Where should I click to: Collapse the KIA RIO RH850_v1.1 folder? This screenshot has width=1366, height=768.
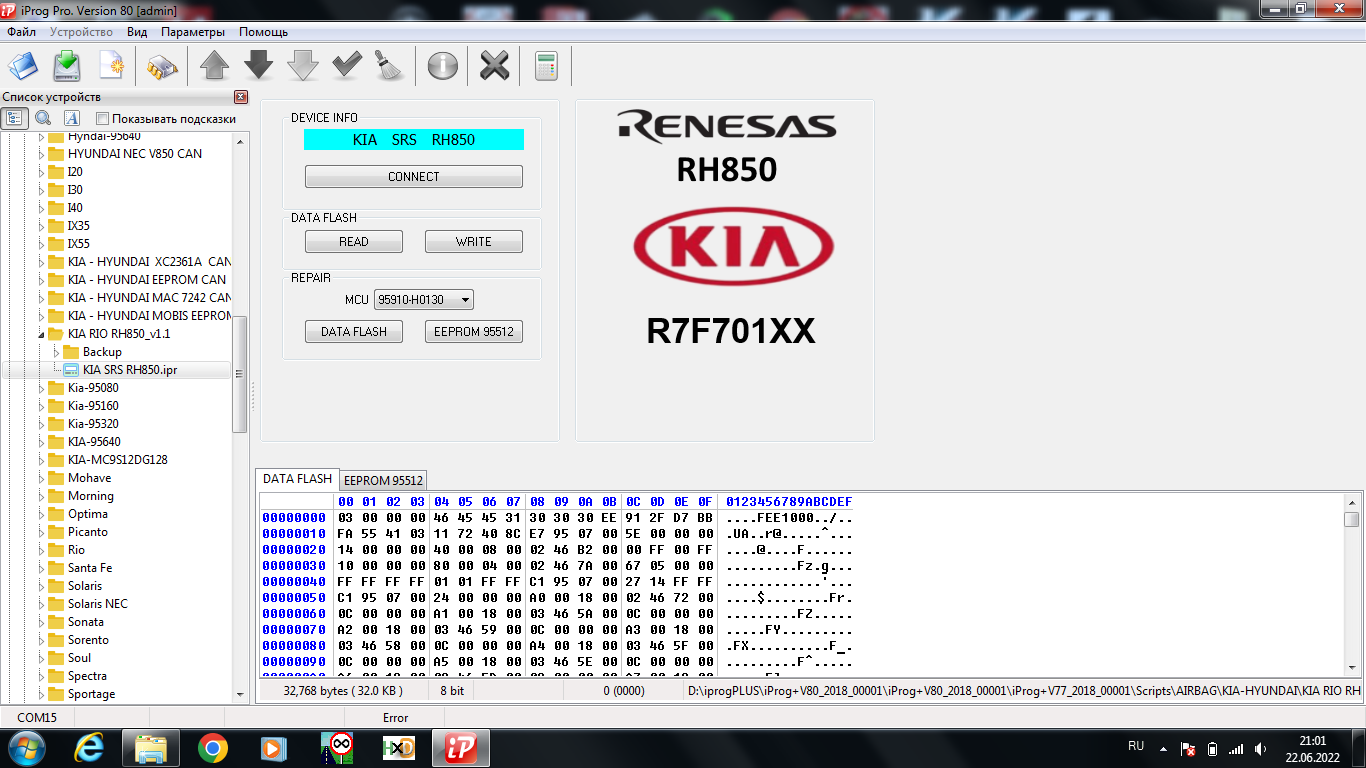coord(42,334)
